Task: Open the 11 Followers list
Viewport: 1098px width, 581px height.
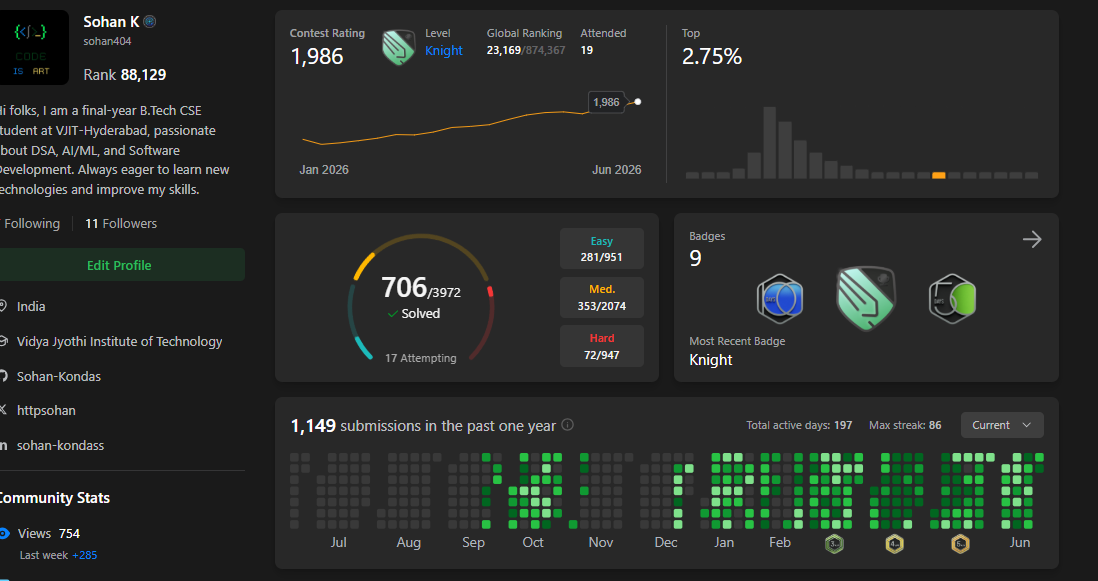Action: 121,223
